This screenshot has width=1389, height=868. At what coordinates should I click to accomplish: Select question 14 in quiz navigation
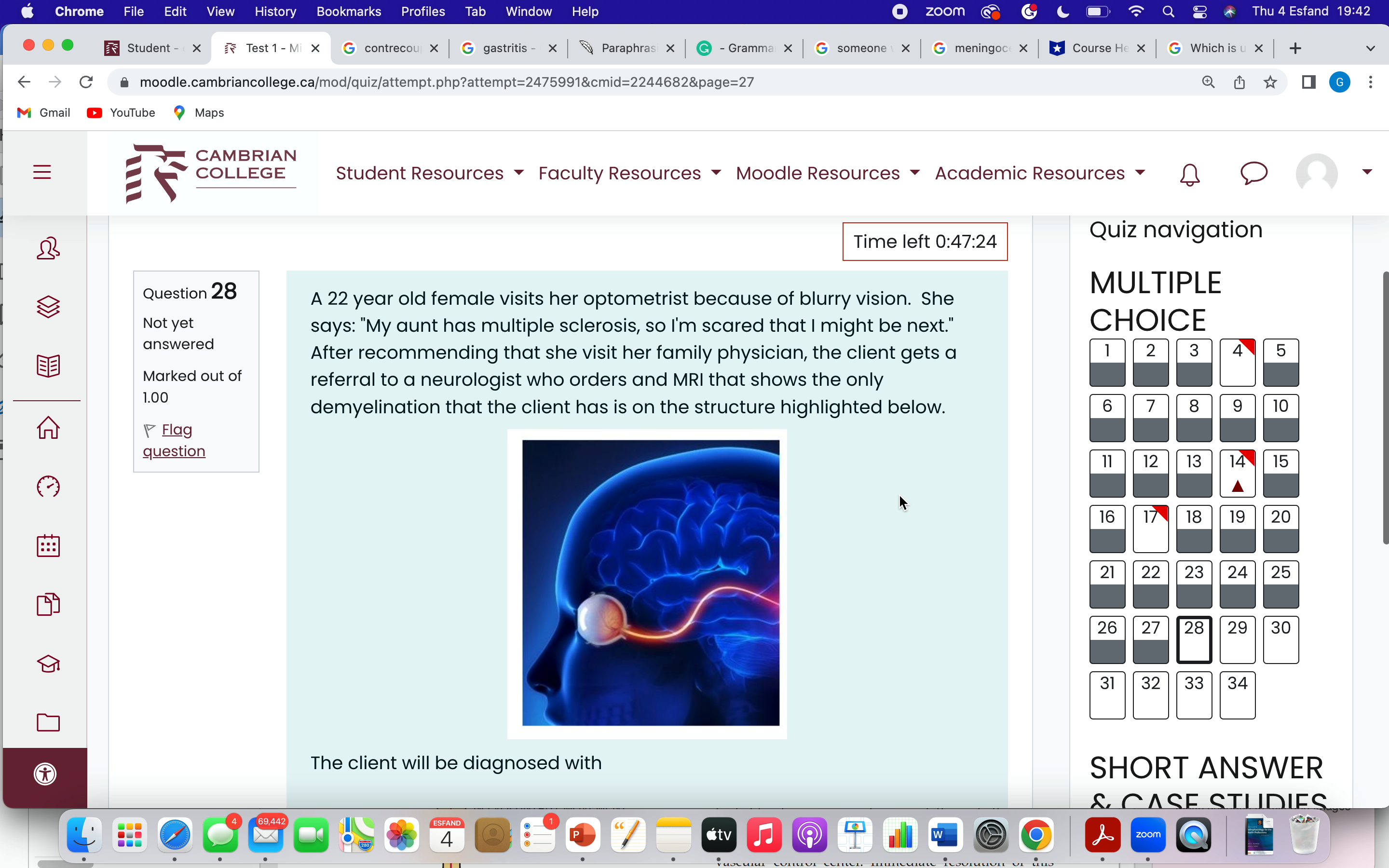tap(1238, 473)
